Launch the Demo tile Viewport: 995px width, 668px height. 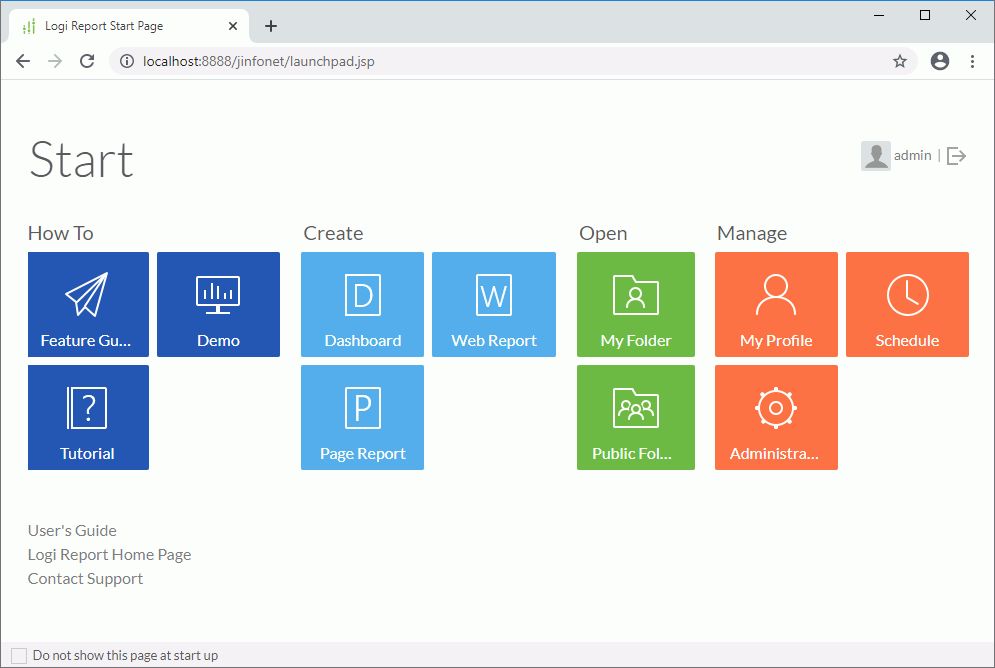point(218,304)
